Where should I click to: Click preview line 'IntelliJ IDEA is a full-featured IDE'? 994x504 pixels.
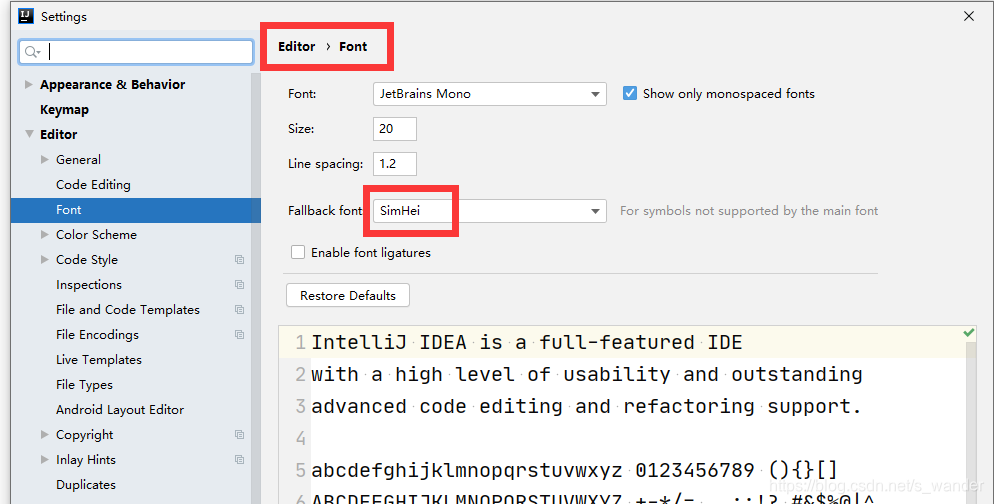point(526,342)
